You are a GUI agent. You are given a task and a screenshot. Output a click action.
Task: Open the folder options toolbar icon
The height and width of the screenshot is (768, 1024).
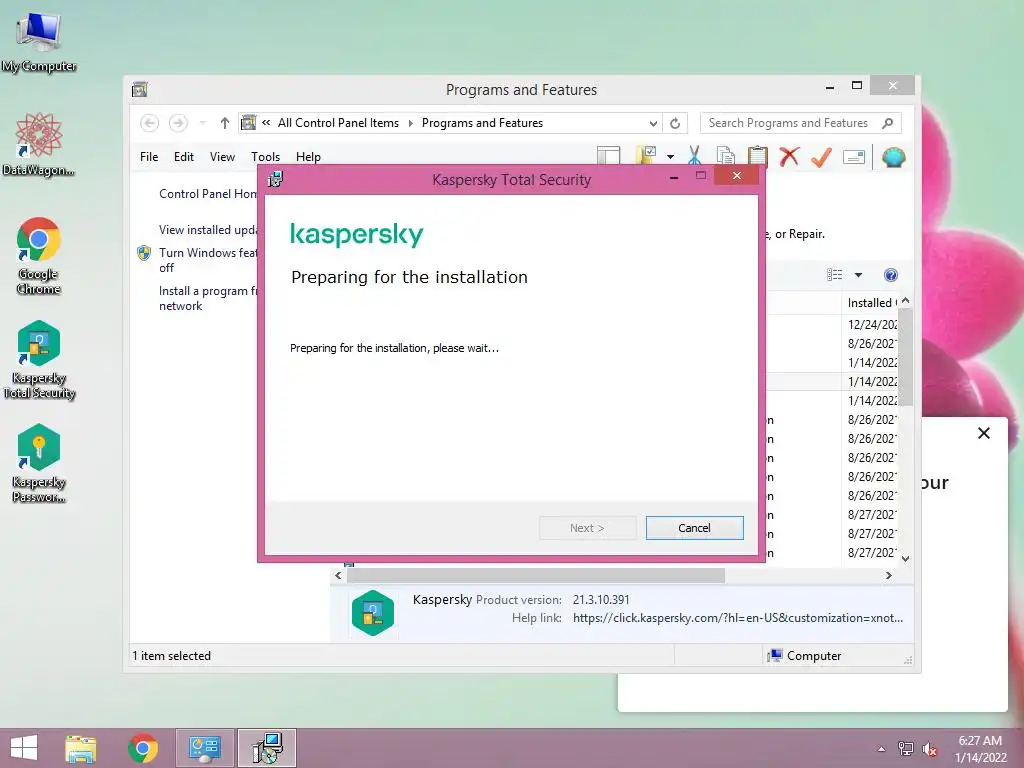tap(646, 155)
